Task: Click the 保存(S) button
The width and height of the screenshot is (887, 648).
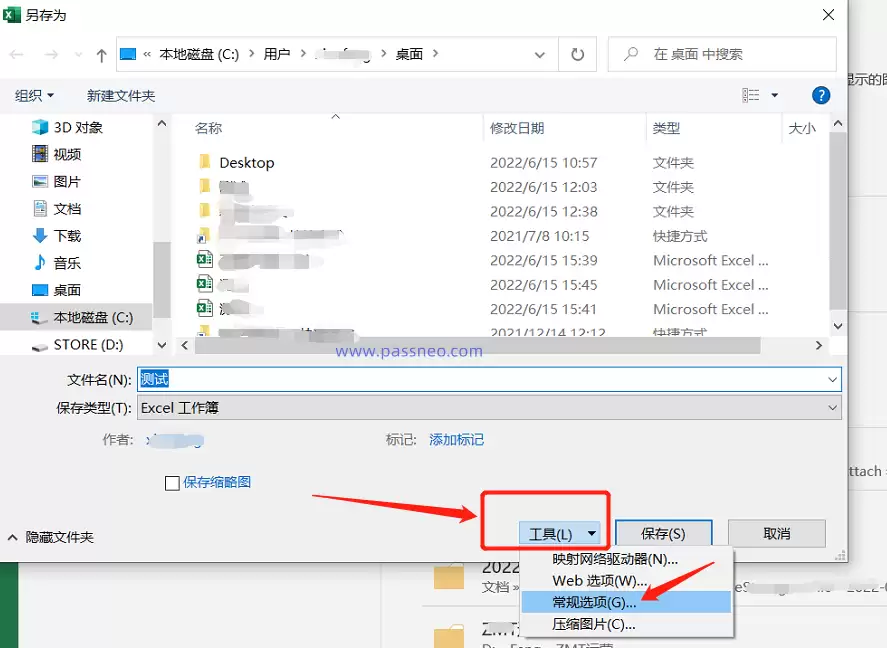Action: click(x=663, y=535)
